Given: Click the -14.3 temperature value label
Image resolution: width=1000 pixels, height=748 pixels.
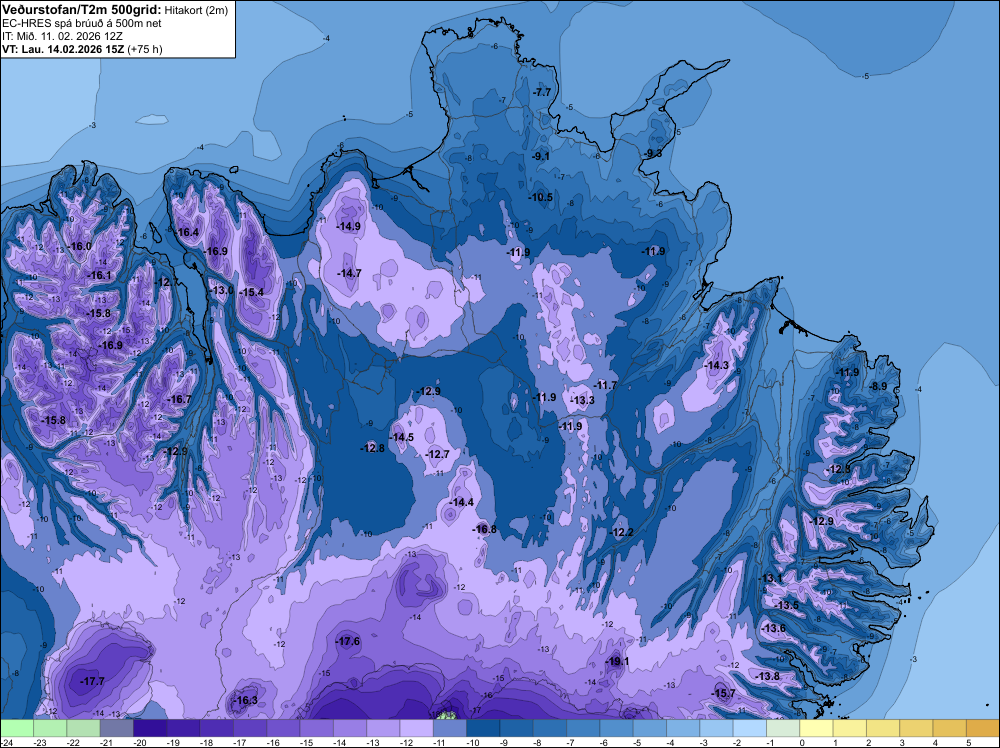Looking at the screenshot, I should (x=716, y=365).
